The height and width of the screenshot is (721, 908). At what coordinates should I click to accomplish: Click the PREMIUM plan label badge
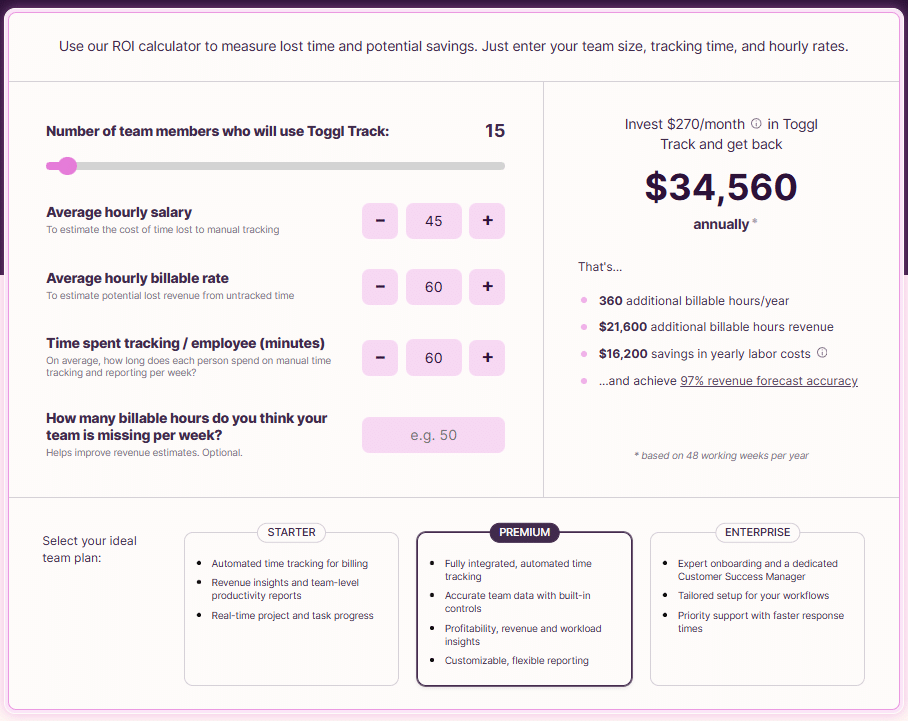coord(524,533)
